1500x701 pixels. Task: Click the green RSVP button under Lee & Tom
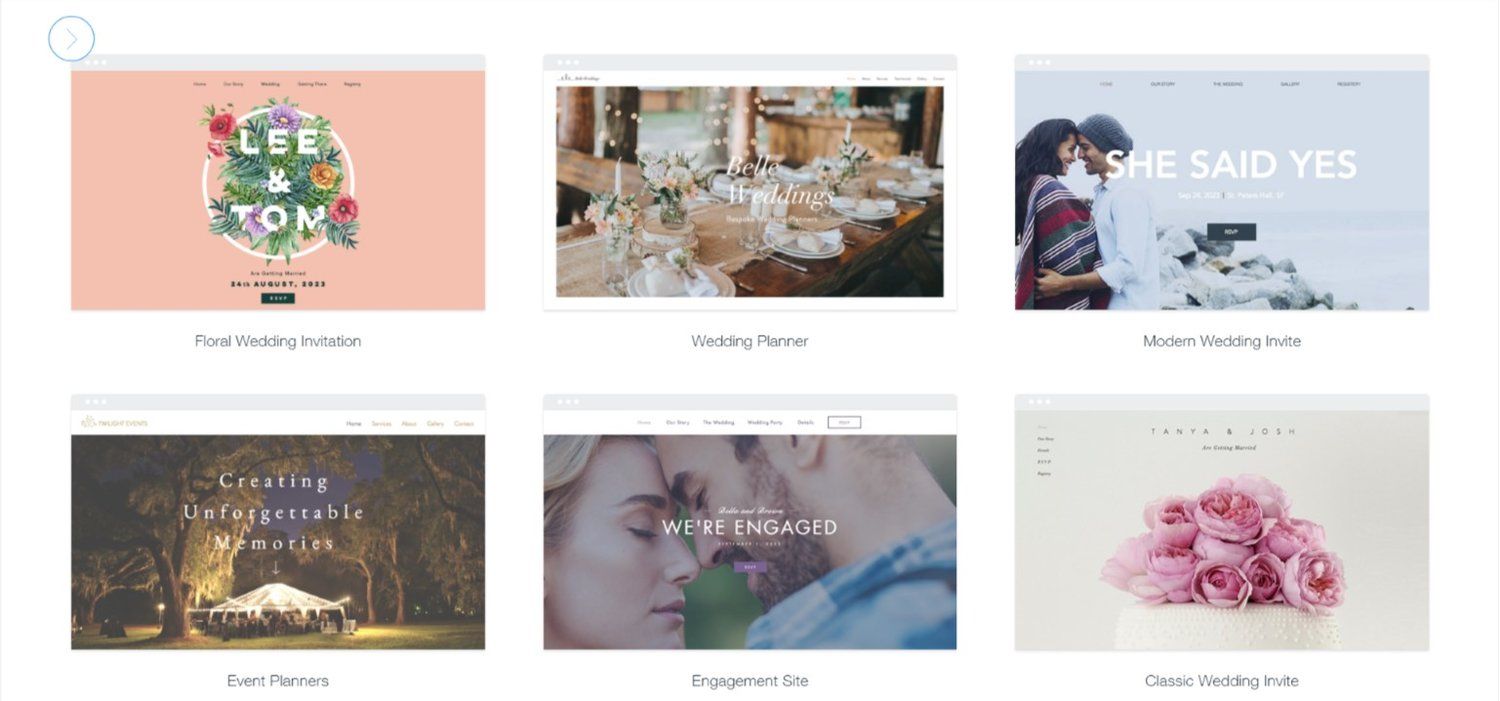(x=278, y=298)
